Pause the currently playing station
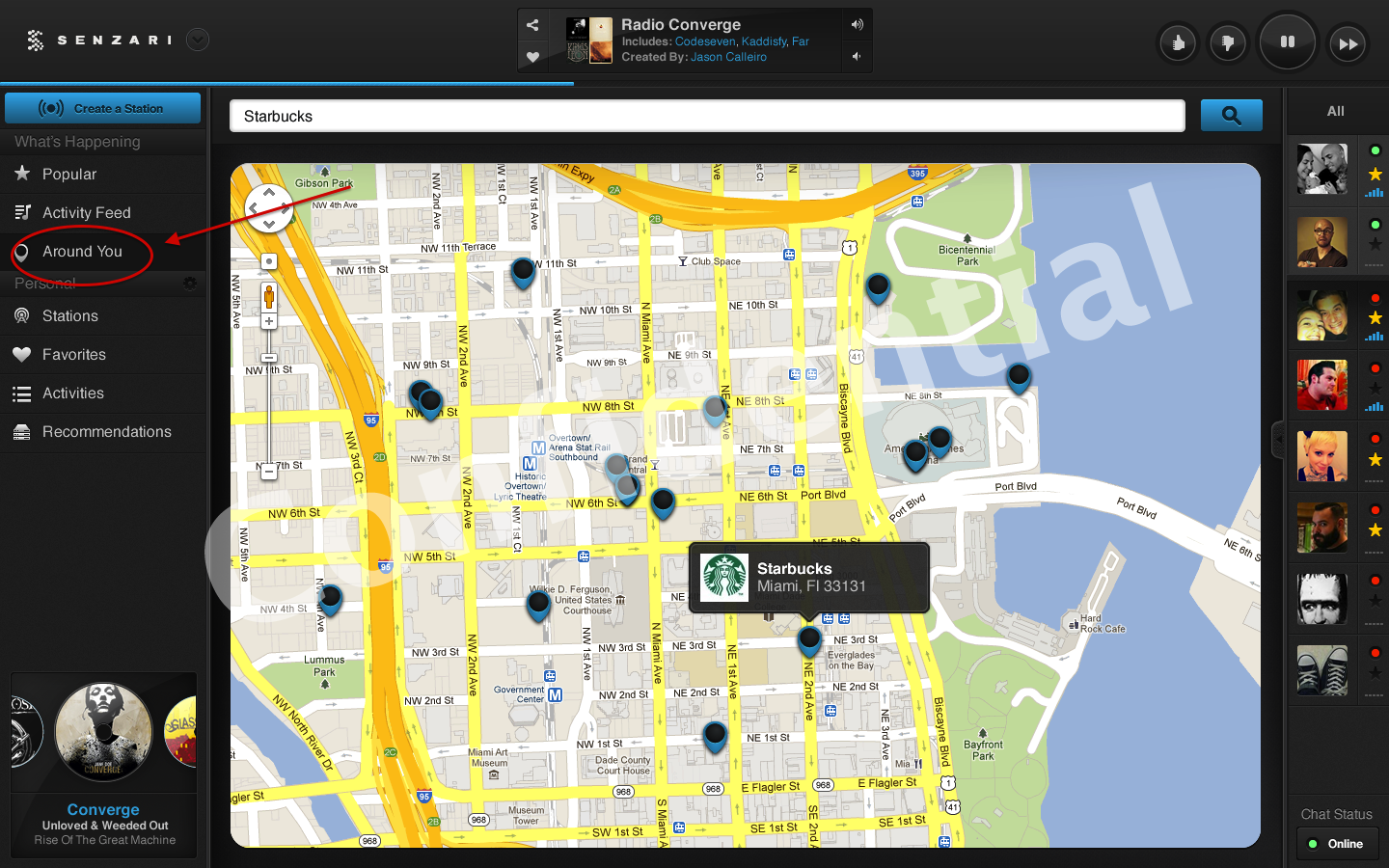This screenshot has width=1389, height=868. 1287,42
